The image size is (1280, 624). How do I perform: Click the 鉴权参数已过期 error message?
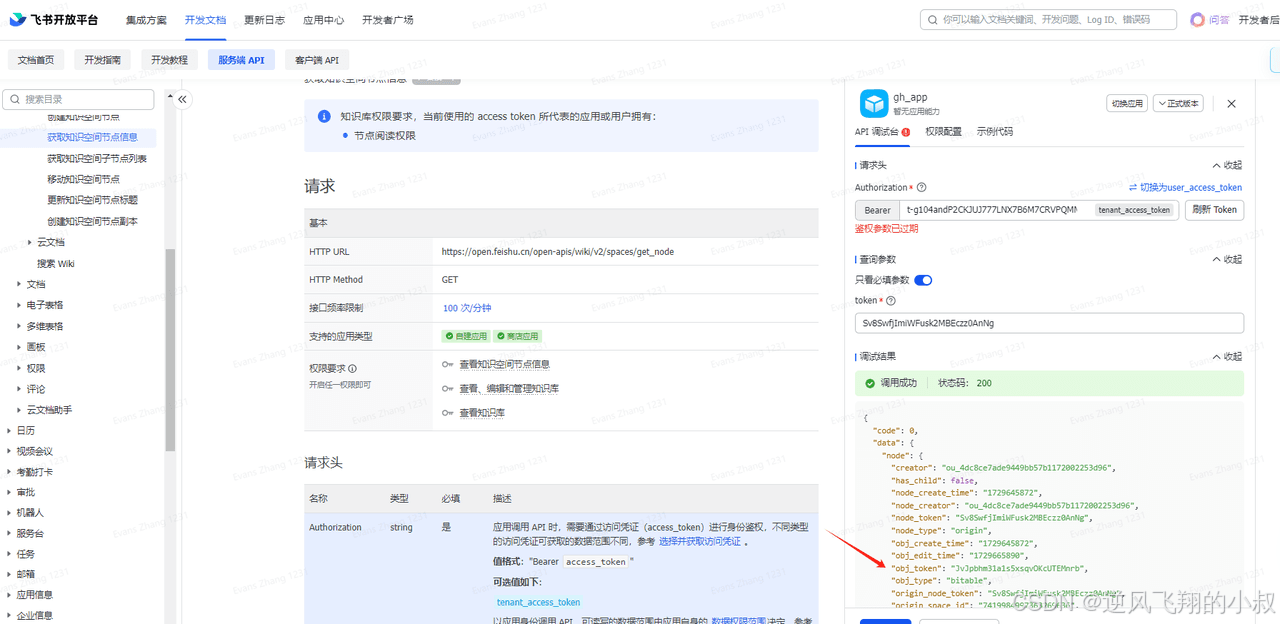pyautogui.click(x=887, y=229)
